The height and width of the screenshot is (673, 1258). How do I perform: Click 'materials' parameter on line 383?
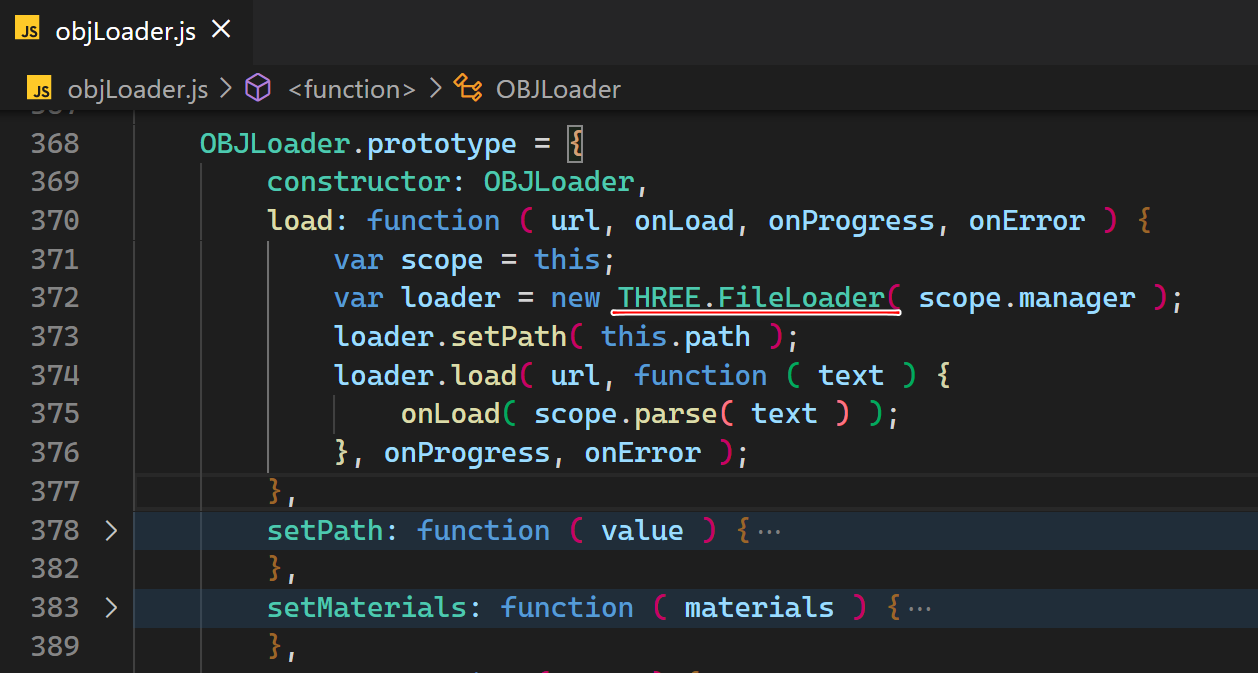759,607
